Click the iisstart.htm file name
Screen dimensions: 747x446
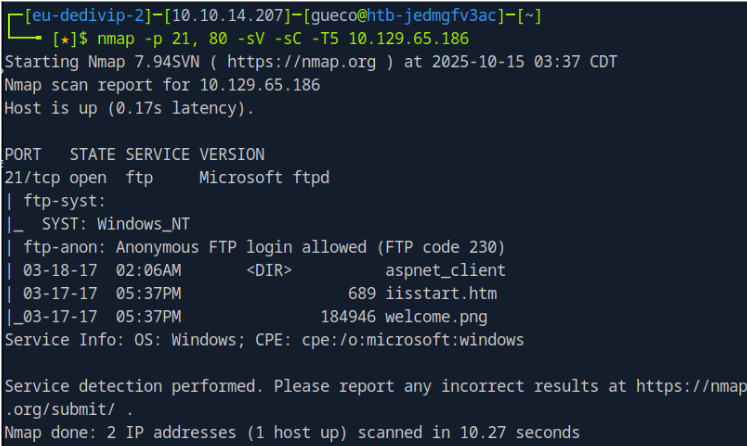(441, 293)
